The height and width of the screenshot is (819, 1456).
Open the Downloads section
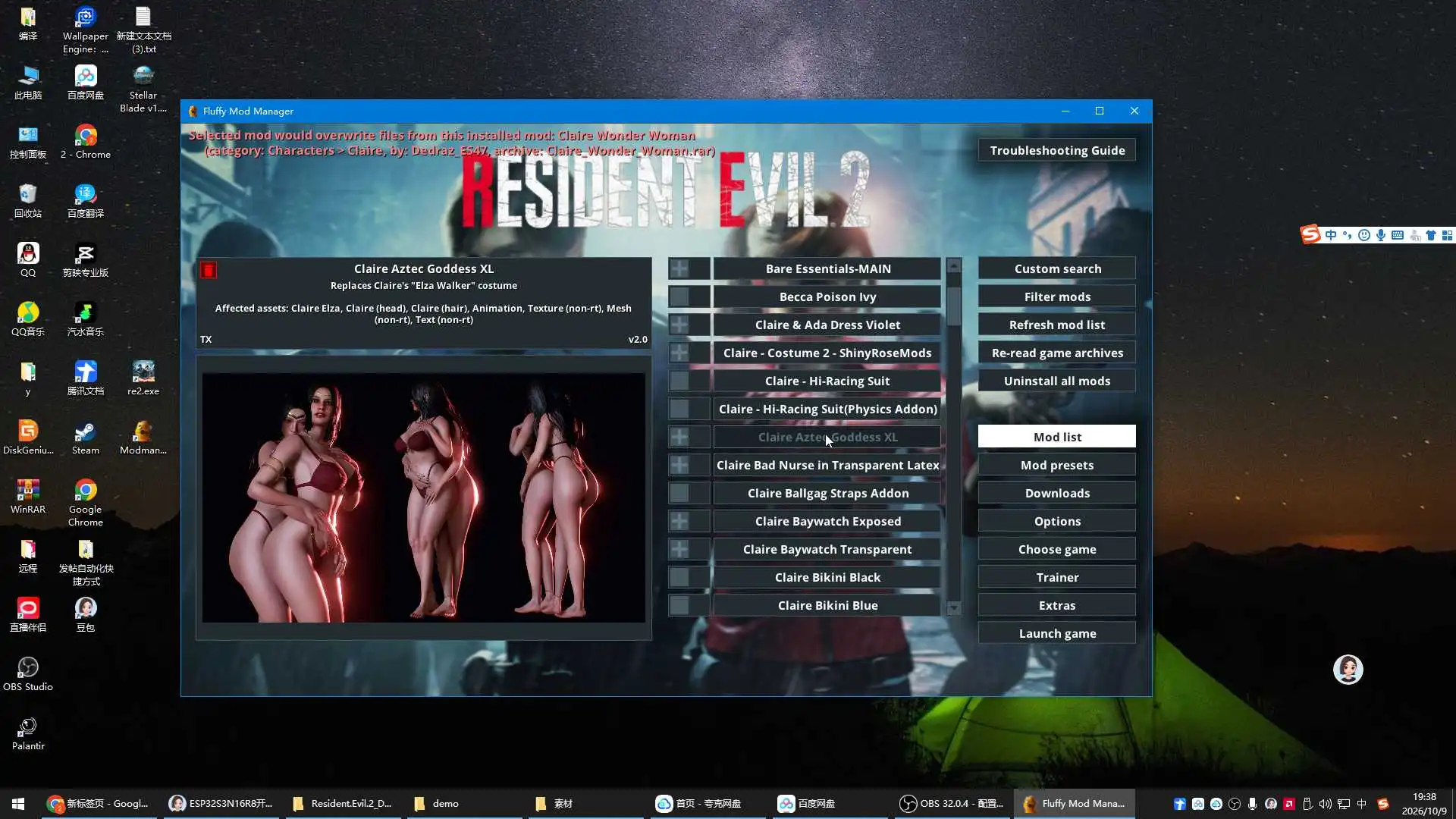coord(1057,493)
